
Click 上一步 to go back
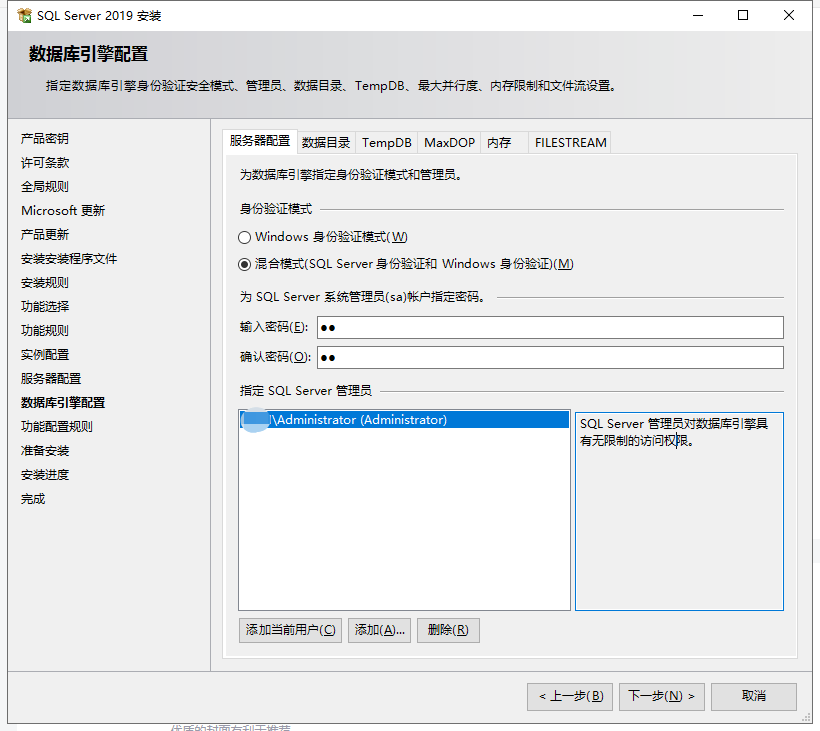pos(570,696)
